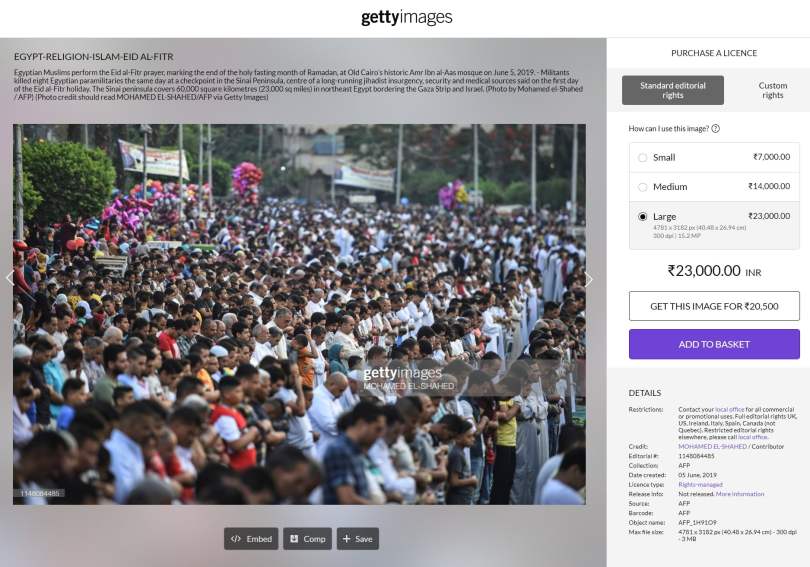Open the Rights-managed licence type link
810x567 pixels.
click(x=700, y=484)
